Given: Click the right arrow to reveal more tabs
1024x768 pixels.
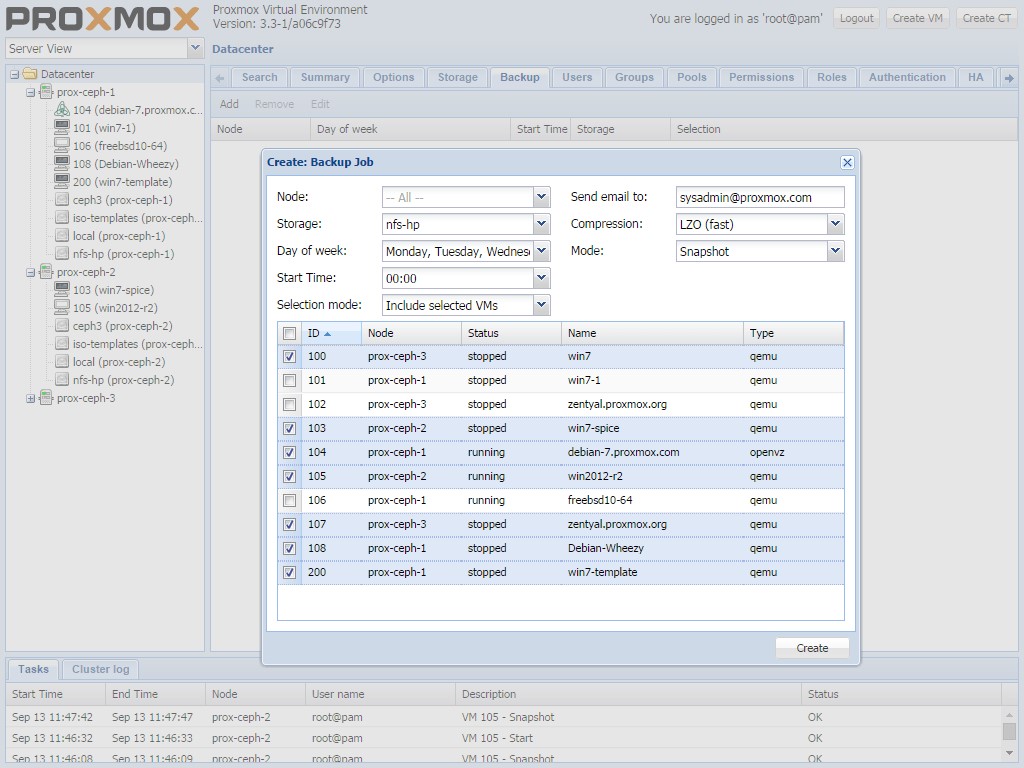Looking at the screenshot, I should point(1011,77).
